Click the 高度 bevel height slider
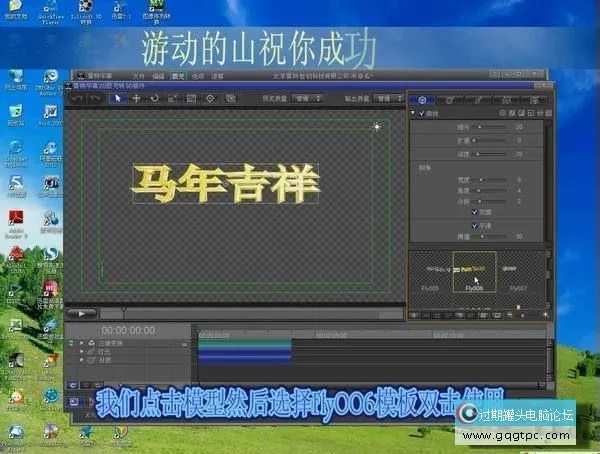This screenshot has width=600, height=454. click(x=490, y=190)
